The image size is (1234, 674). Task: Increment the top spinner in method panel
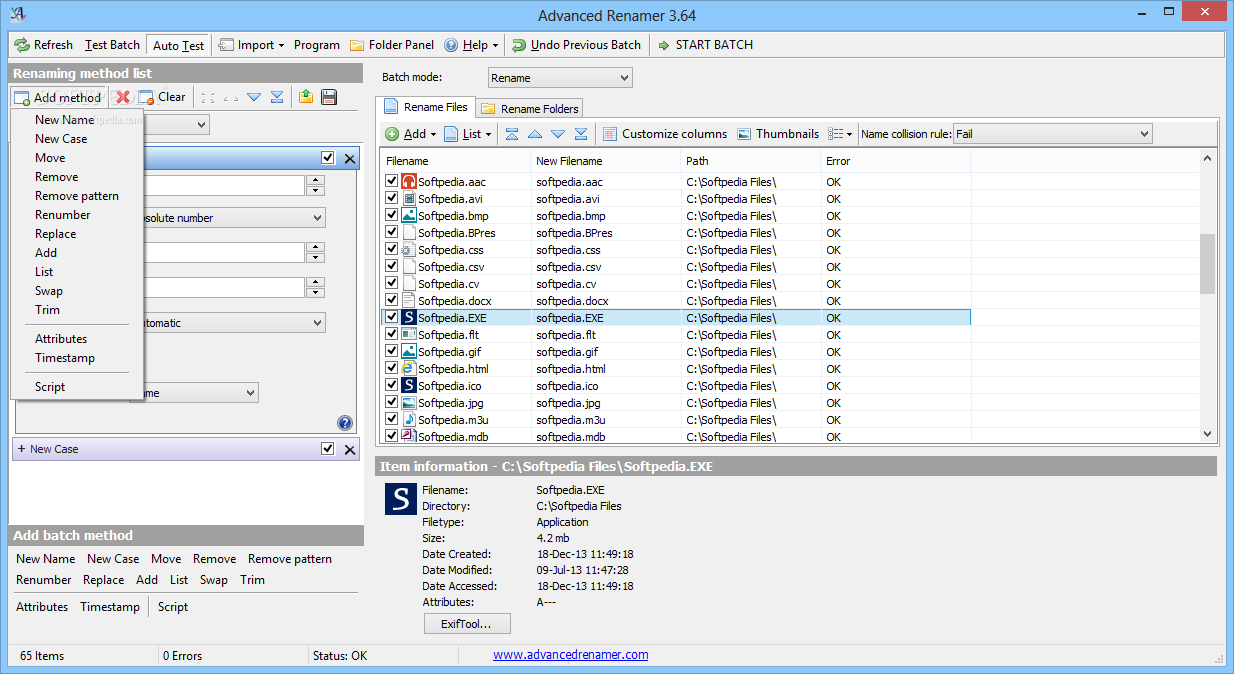click(x=316, y=181)
